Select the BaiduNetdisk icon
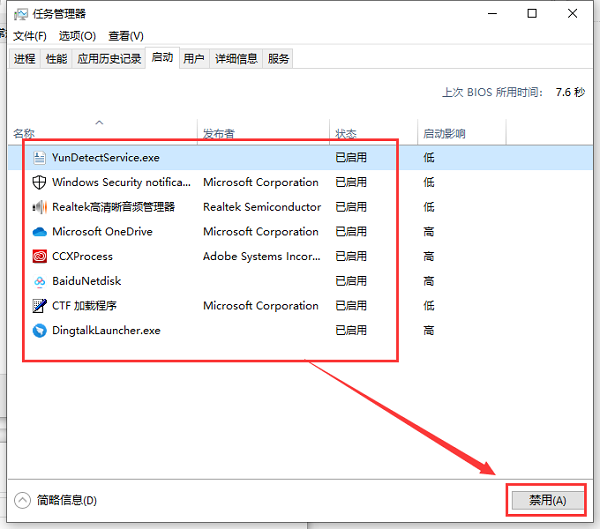Screen dimensions: 600x529 (x=39, y=281)
